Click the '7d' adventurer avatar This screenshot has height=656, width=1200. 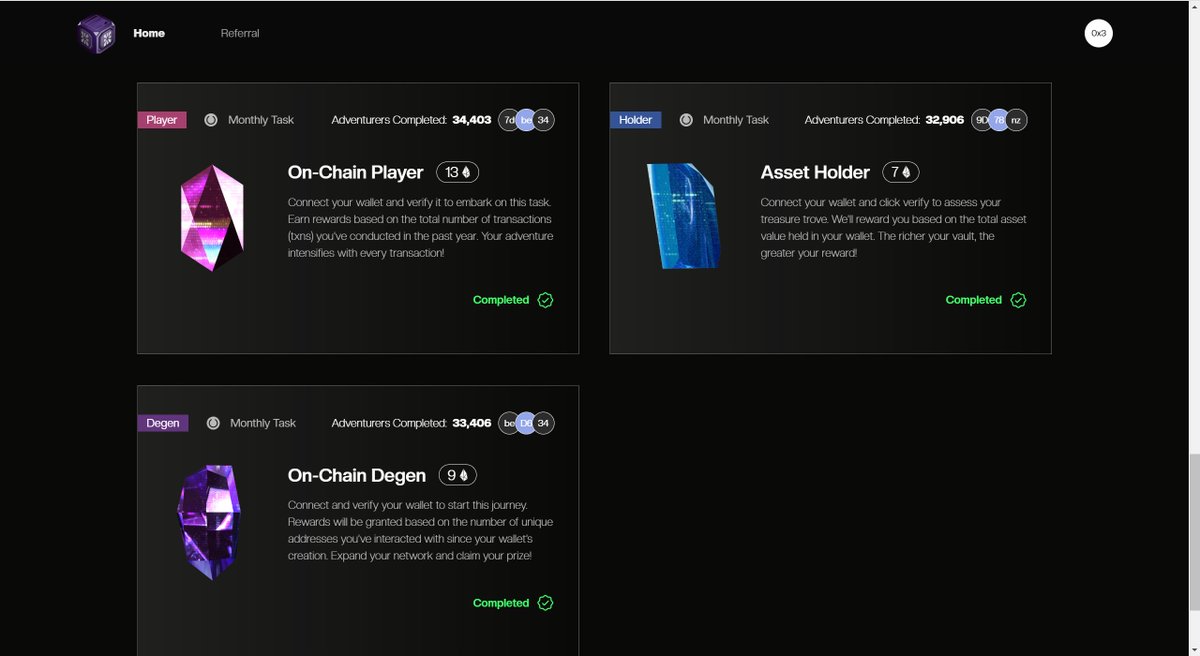pos(509,120)
